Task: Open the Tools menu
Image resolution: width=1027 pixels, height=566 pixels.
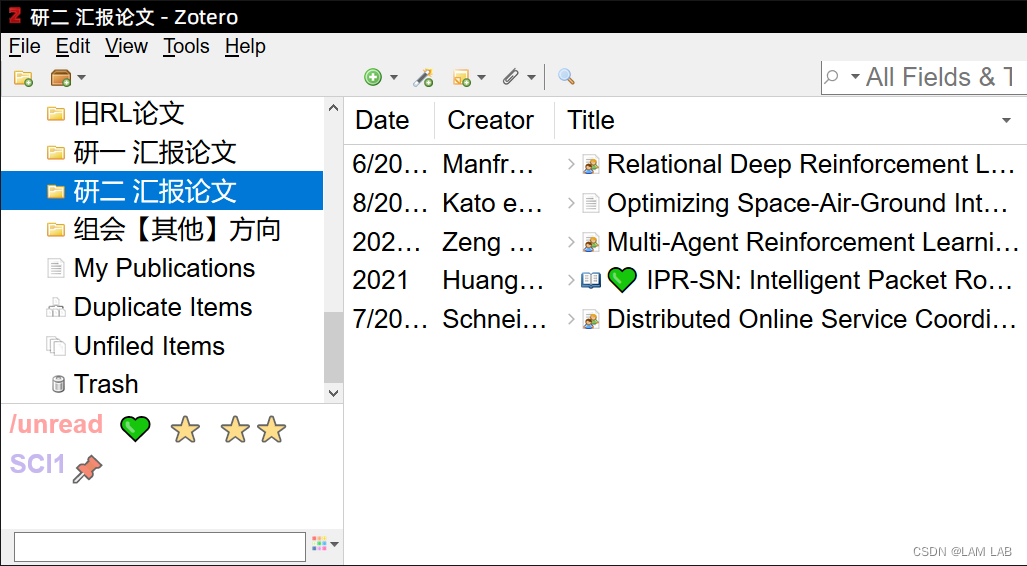Action: pos(186,47)
